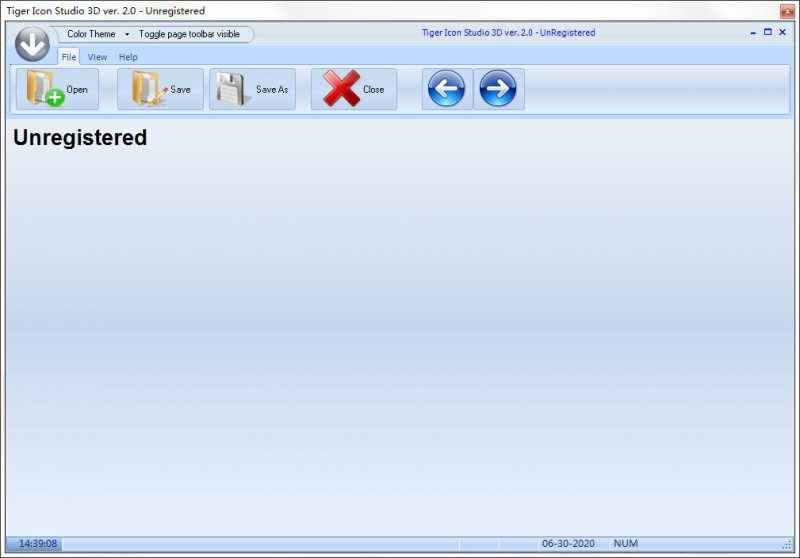Open the Help ribbon tab
The height and width of the screenshot is (558, 800).
click(128, 57)
